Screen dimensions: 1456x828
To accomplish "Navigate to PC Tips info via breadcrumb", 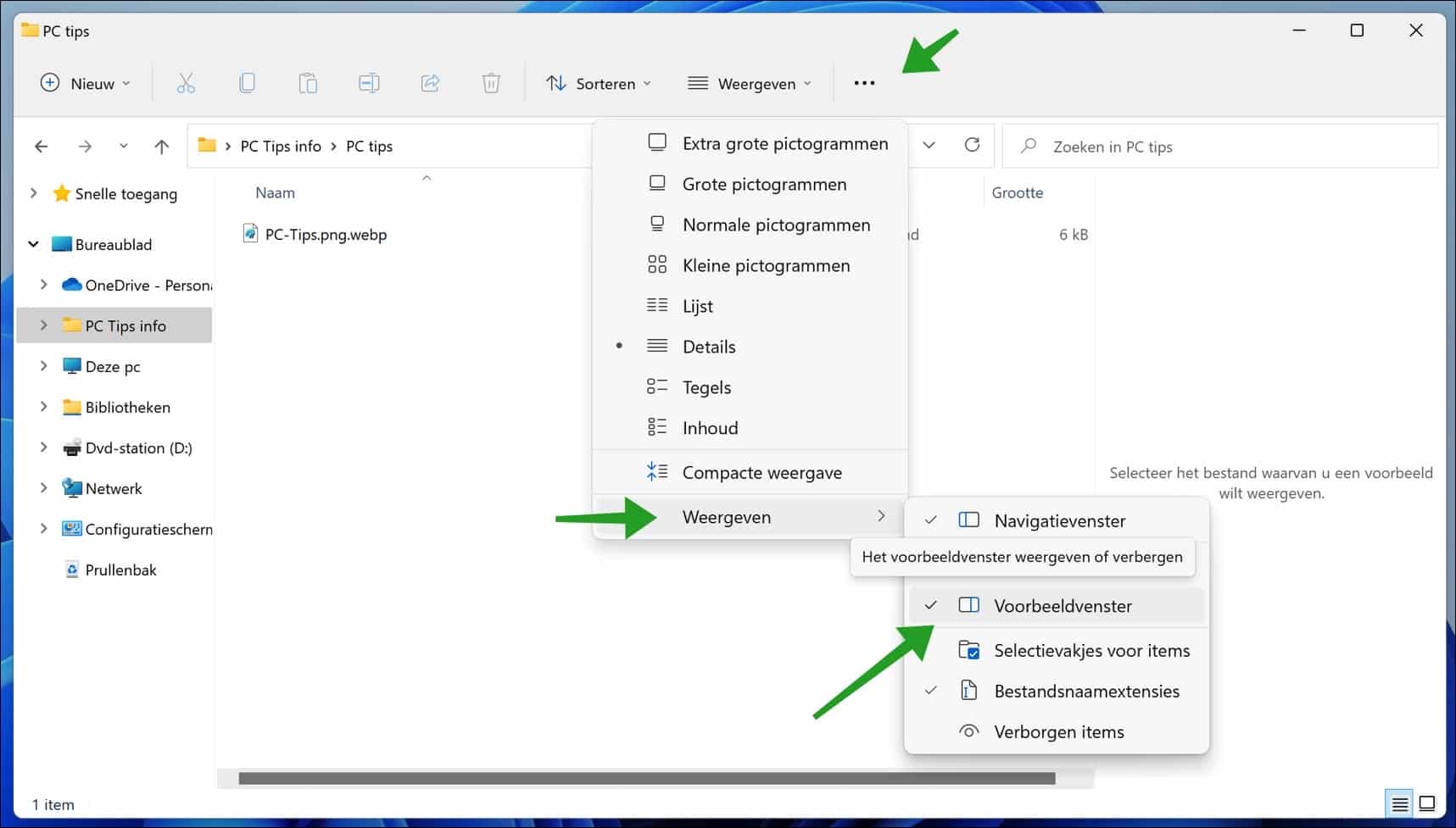I will (x=281, y=145).
